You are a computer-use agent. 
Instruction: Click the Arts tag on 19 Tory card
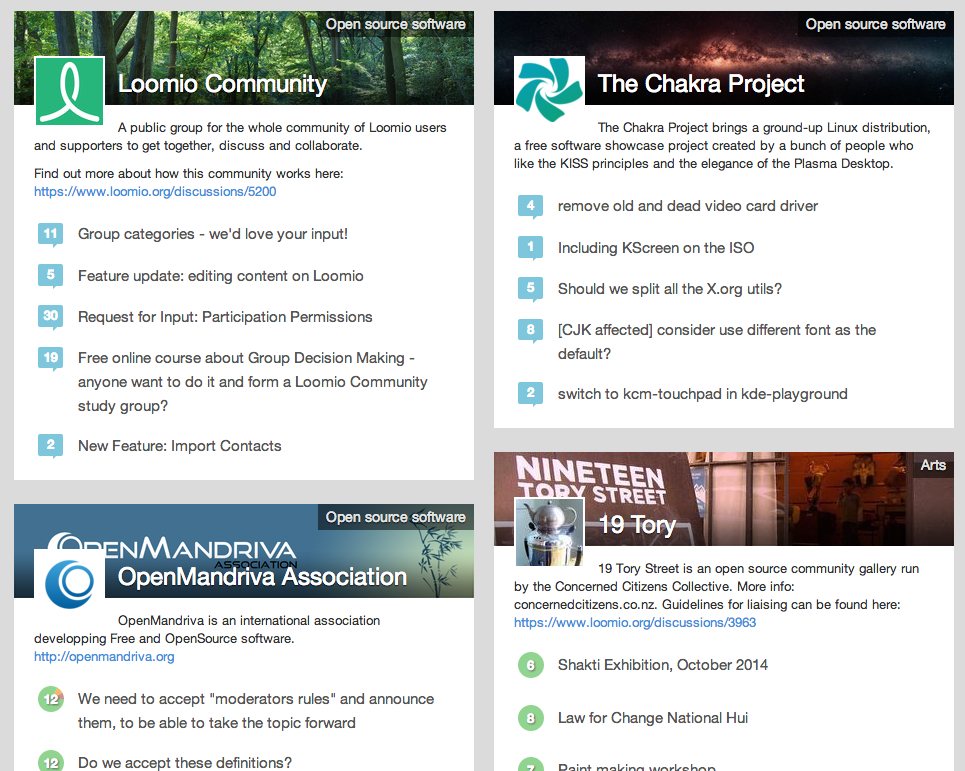(x=933, y=465)
